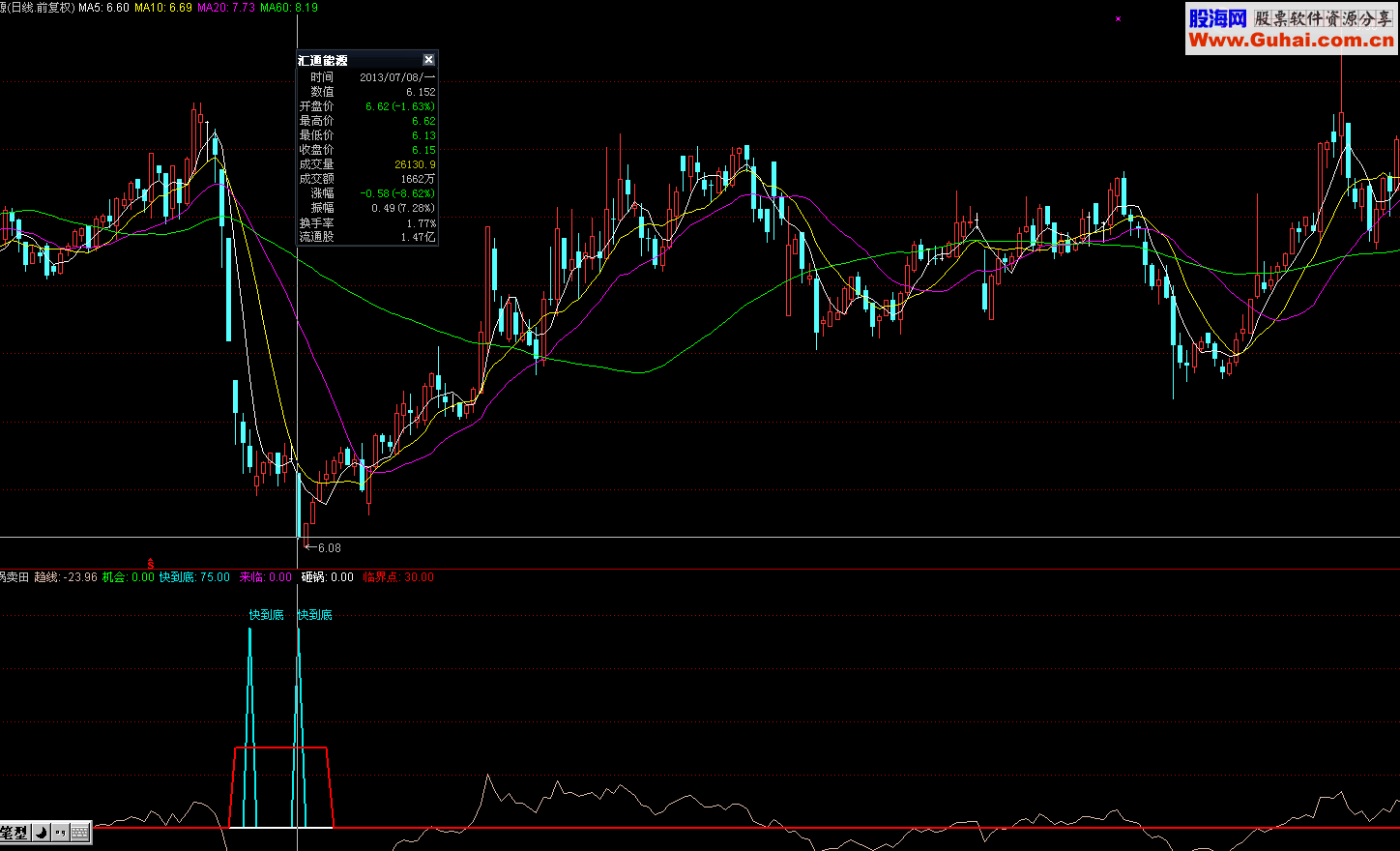Click the 流通股 1.47亿 value

point(418,237)
